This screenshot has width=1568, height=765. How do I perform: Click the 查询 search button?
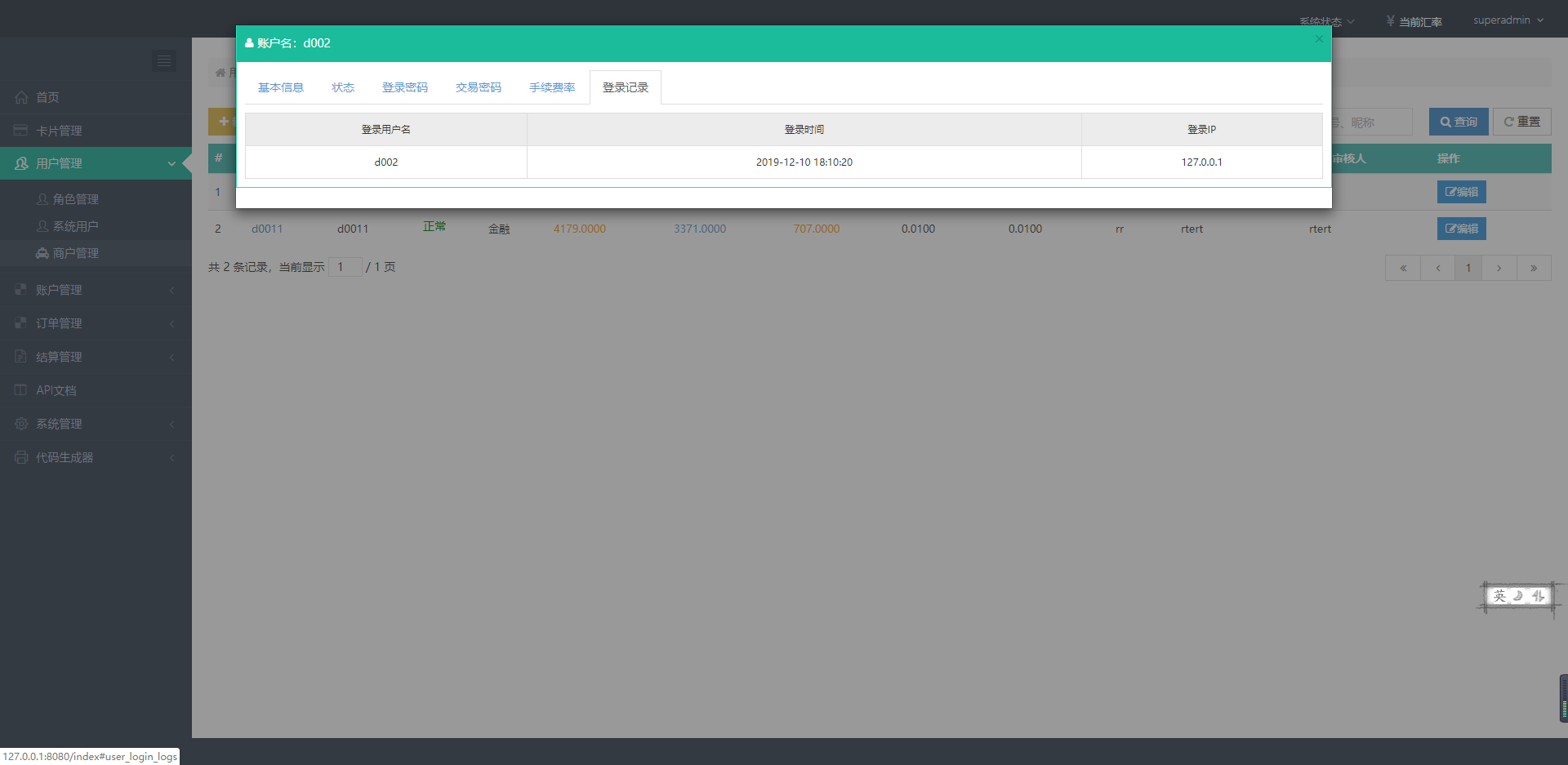click(1459, 122)
